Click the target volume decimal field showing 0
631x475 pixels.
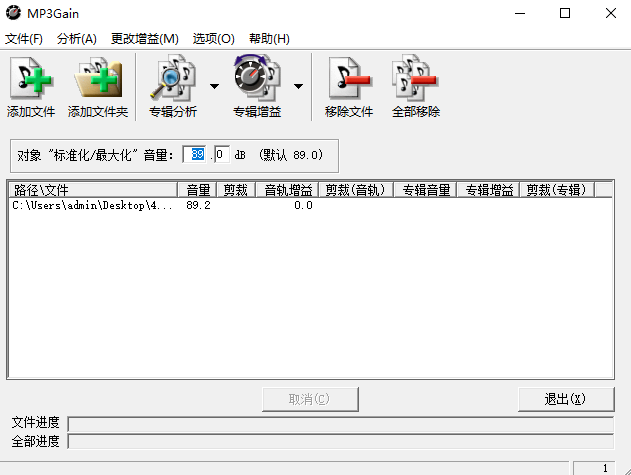click(222, 155)
